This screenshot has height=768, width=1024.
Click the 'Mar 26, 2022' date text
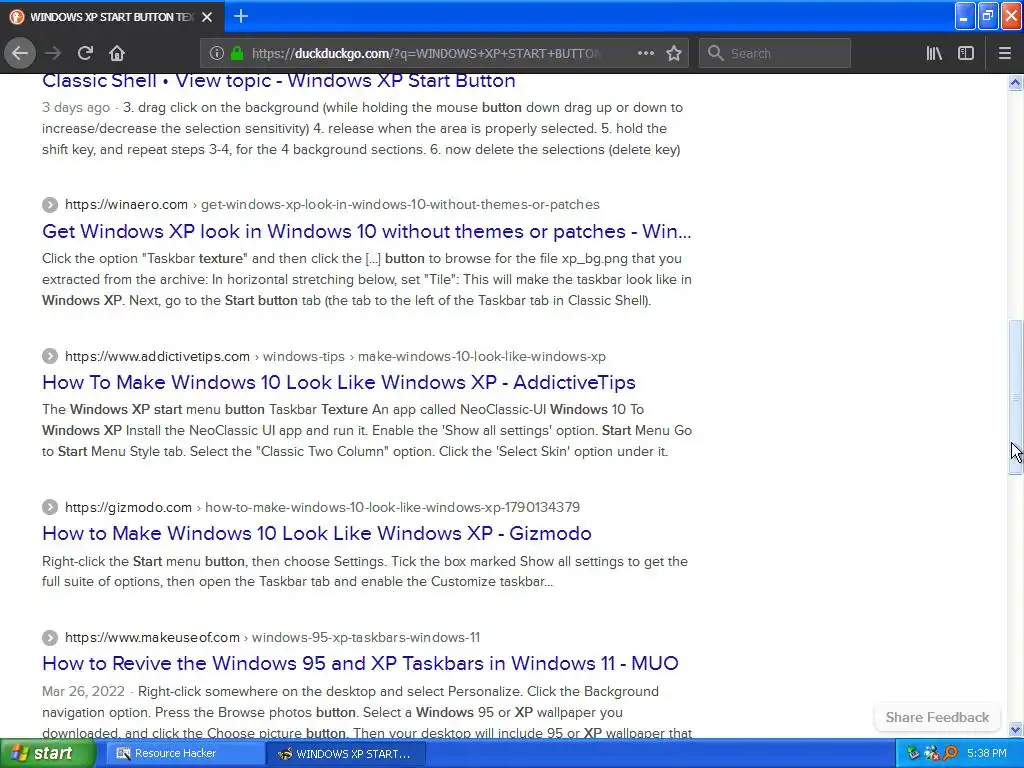pyautogui.click(x=83, y=692)
